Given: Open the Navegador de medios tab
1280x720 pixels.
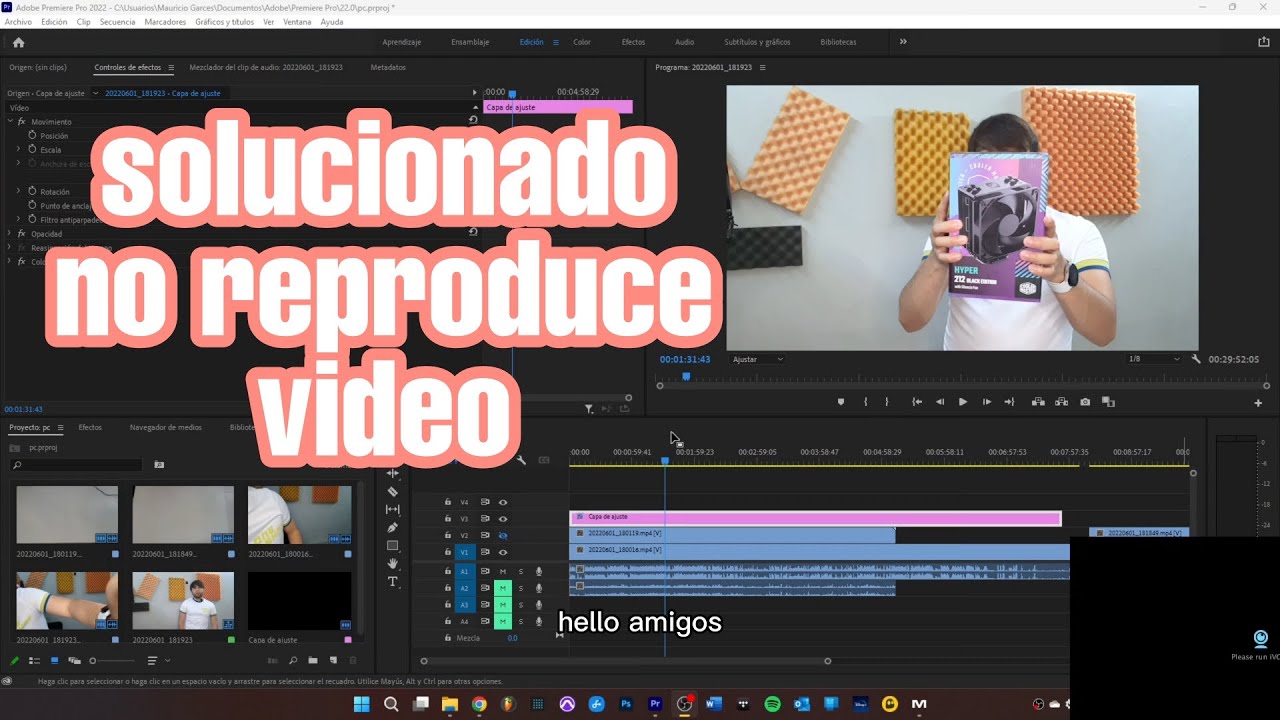Looking at the screenshot, I should (166, 427).
